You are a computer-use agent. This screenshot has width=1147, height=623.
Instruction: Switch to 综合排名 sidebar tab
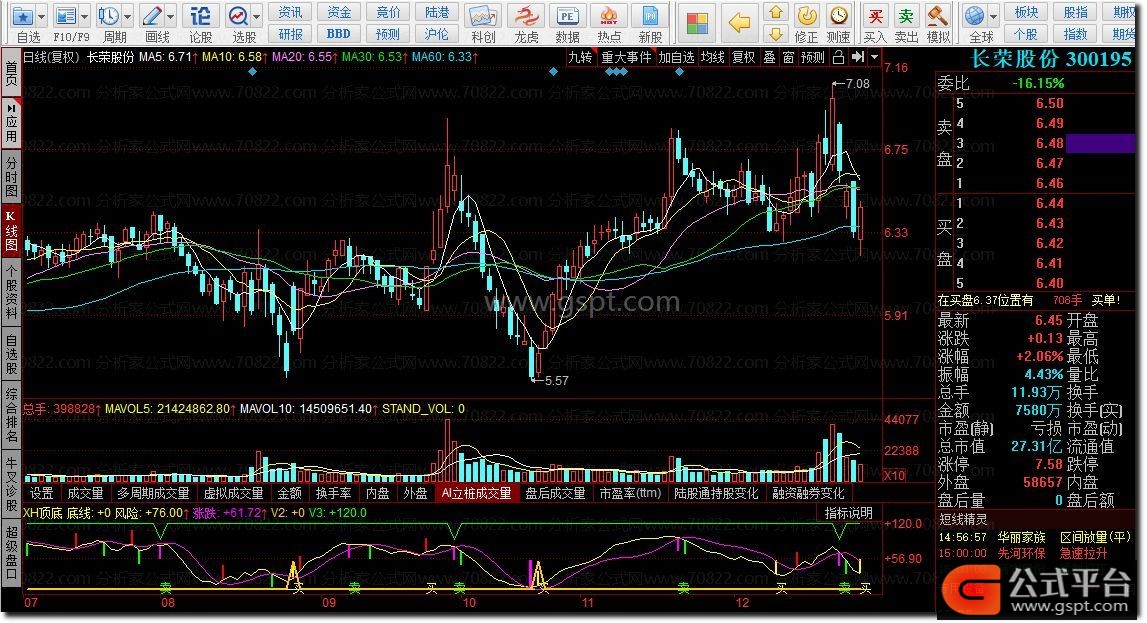11,416
